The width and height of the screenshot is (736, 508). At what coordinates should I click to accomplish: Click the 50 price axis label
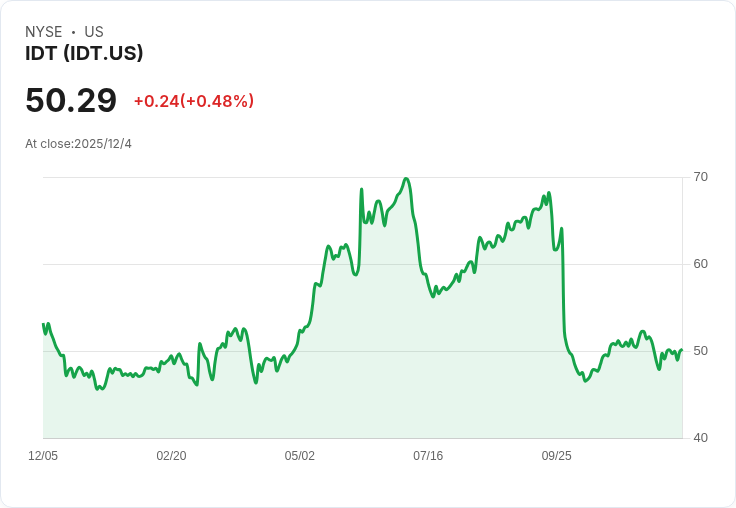(x=701, y=351)
